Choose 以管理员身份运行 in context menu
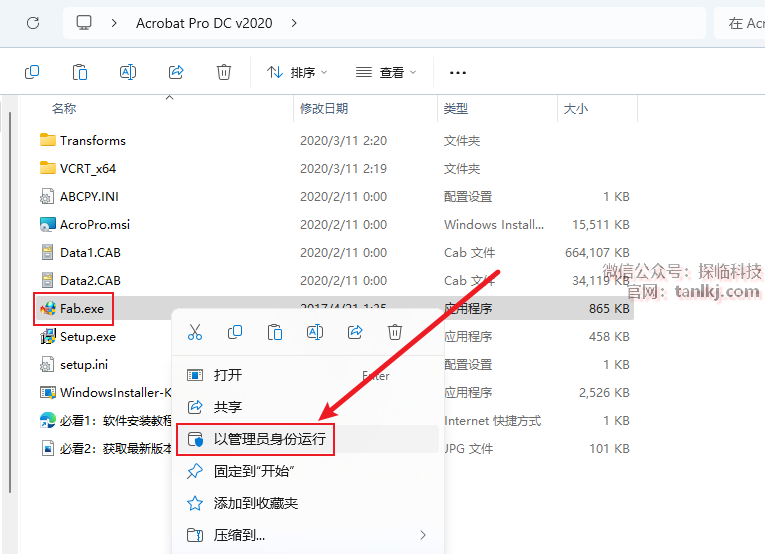Screen dimensions: 765x554 [308, 439]
